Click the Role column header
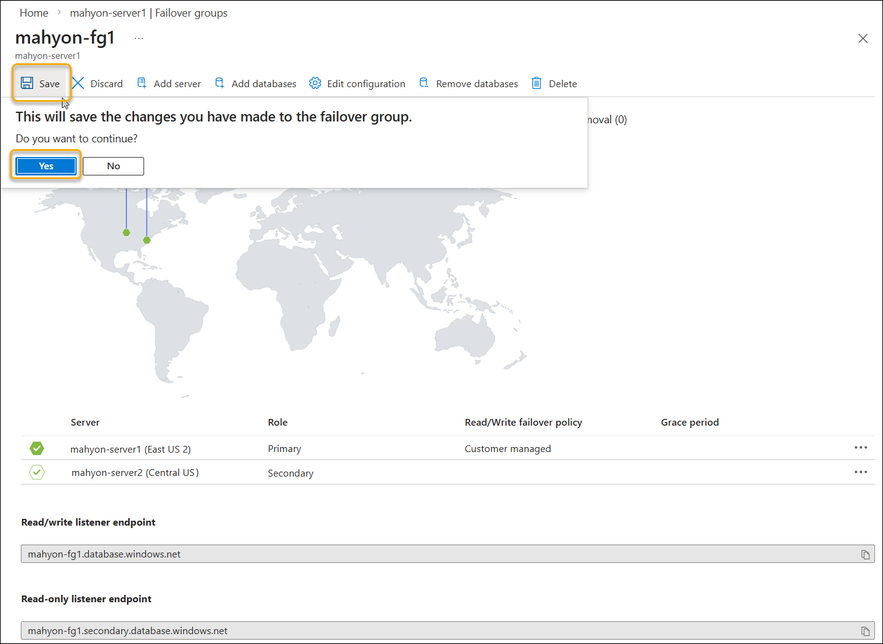The width and height of the screenshot is (883, 644). tap(278, 422)
